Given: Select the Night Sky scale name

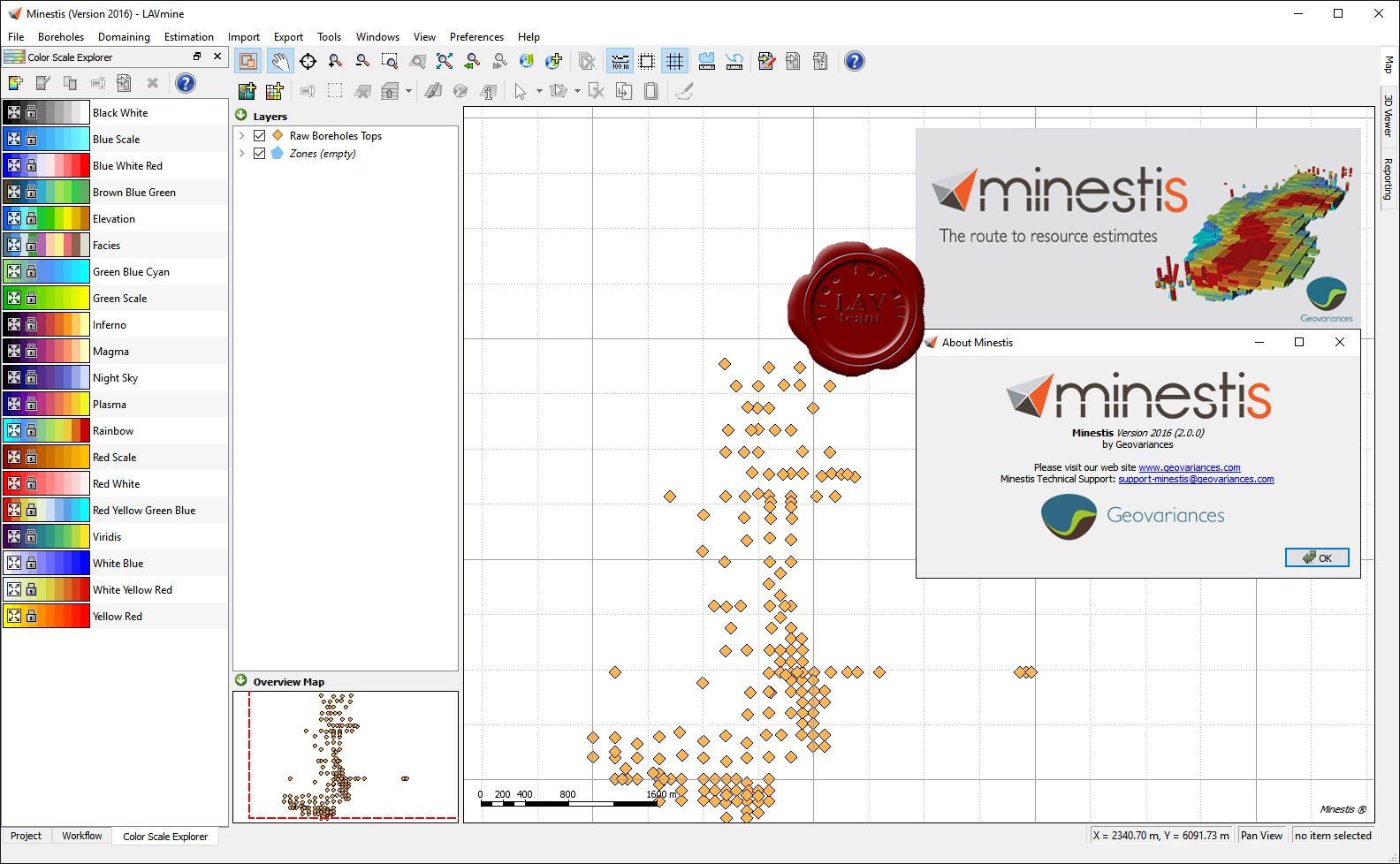Looking at the screenshot, I should (116, 378).
